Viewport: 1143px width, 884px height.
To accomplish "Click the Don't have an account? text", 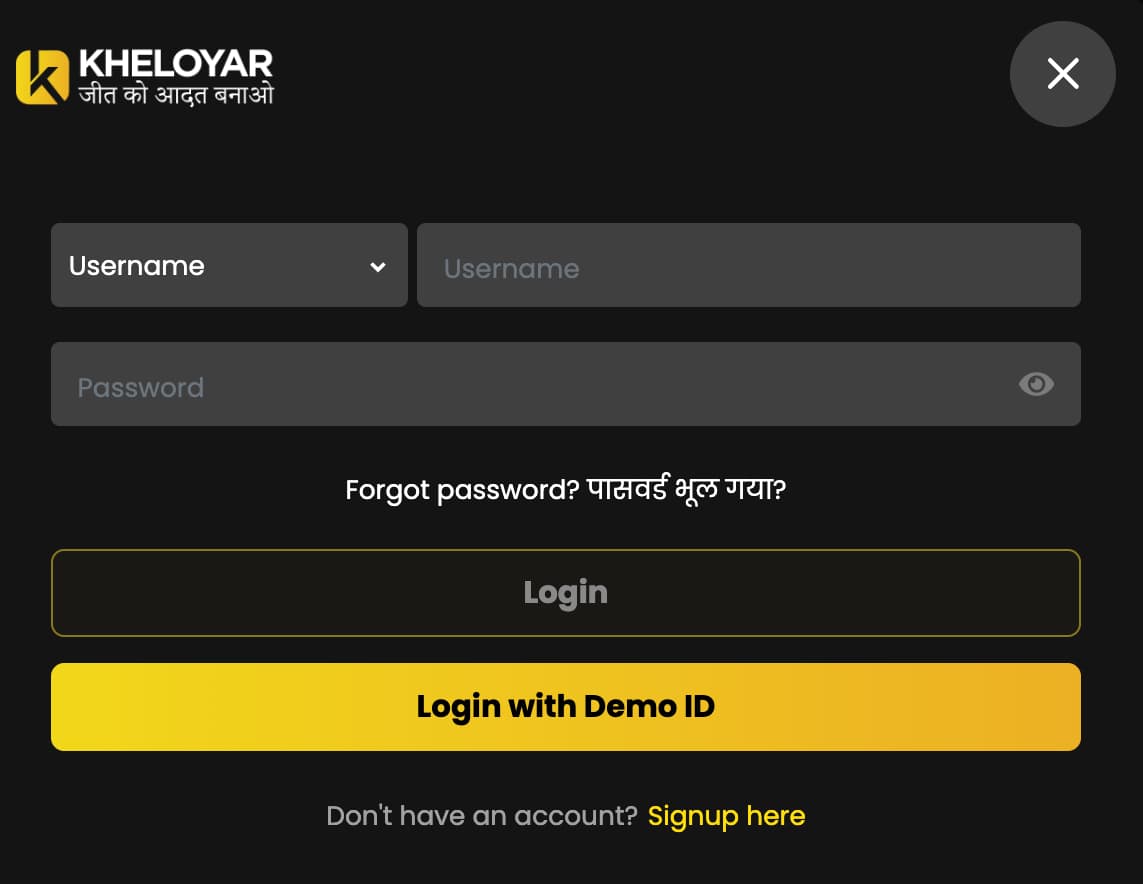I will tap(481, 816).
